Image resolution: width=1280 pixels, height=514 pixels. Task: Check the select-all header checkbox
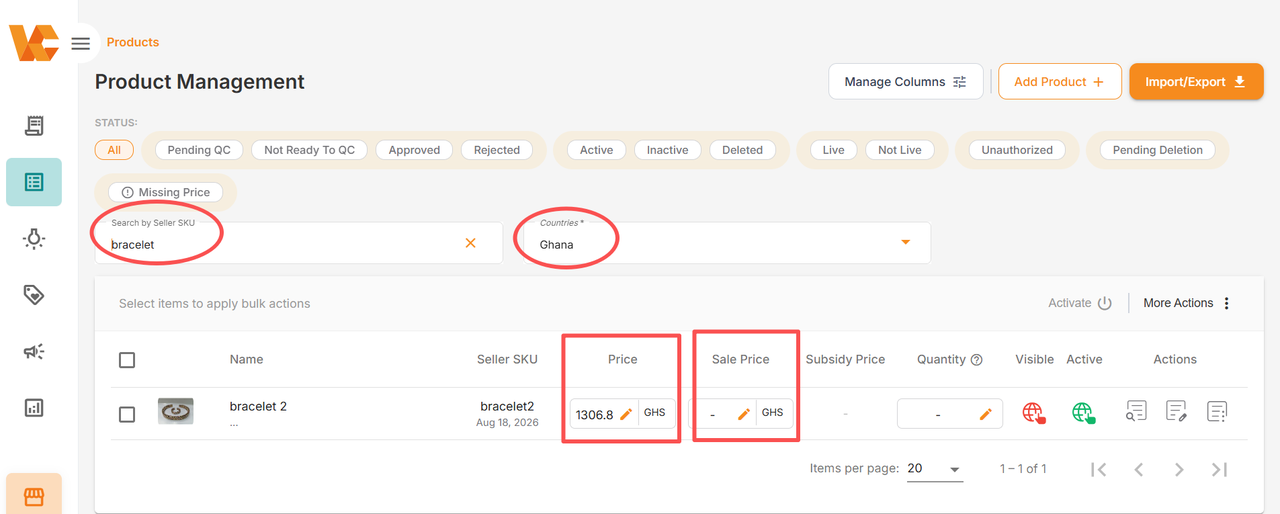[x=127, y=360]
